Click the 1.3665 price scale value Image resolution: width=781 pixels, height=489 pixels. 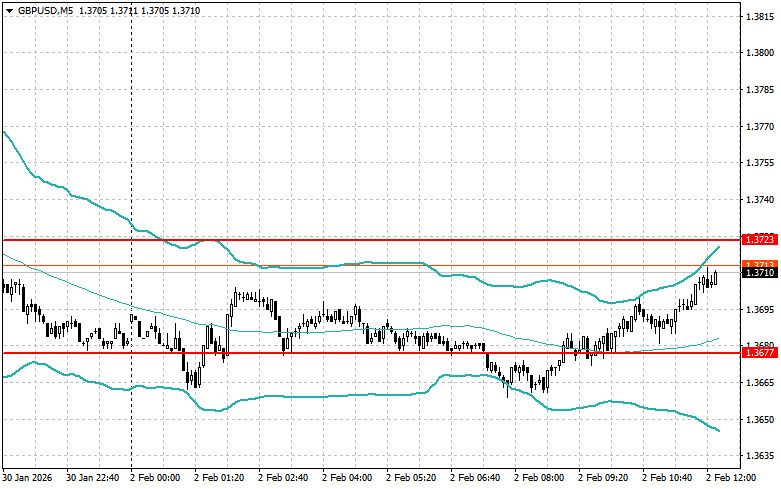[760, 383]
